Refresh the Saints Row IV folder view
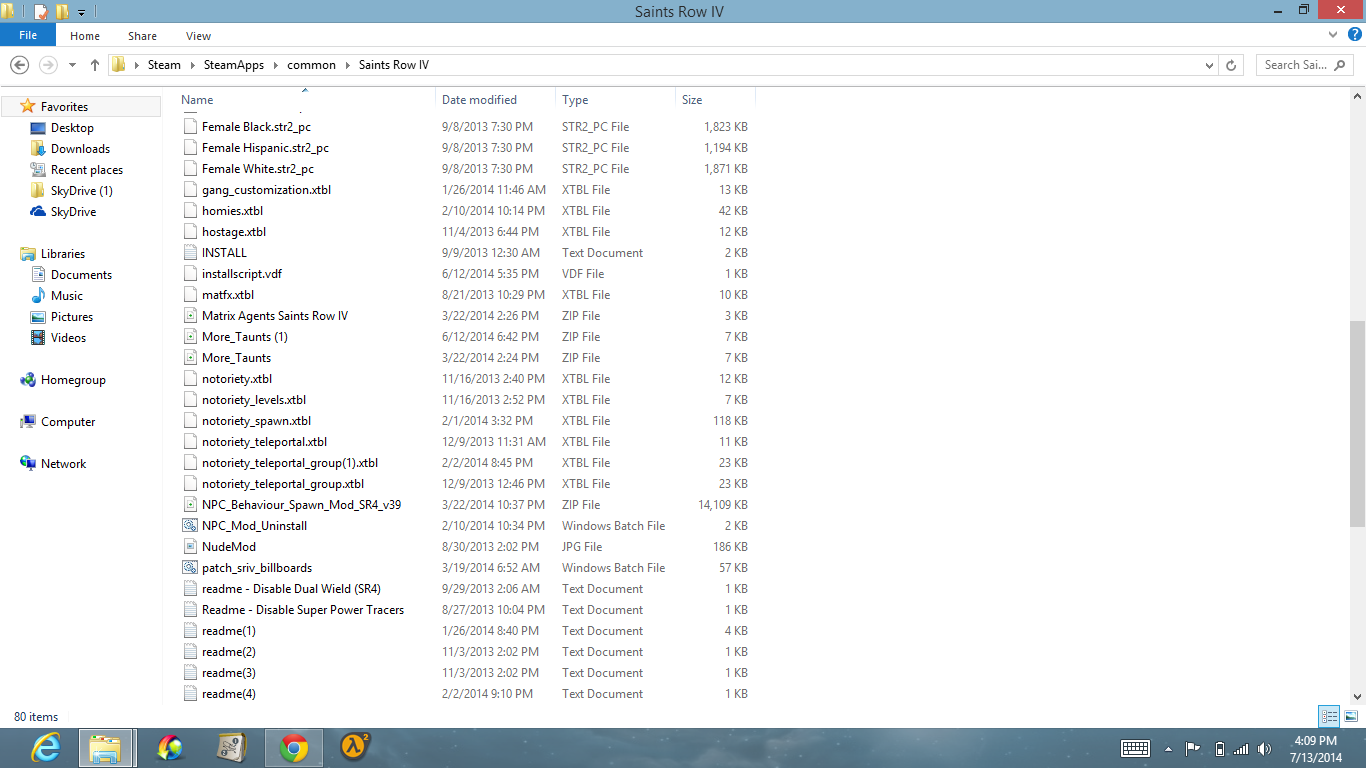The width and height of the screenshot is (1366, 768). click(x=1232, y=65)
